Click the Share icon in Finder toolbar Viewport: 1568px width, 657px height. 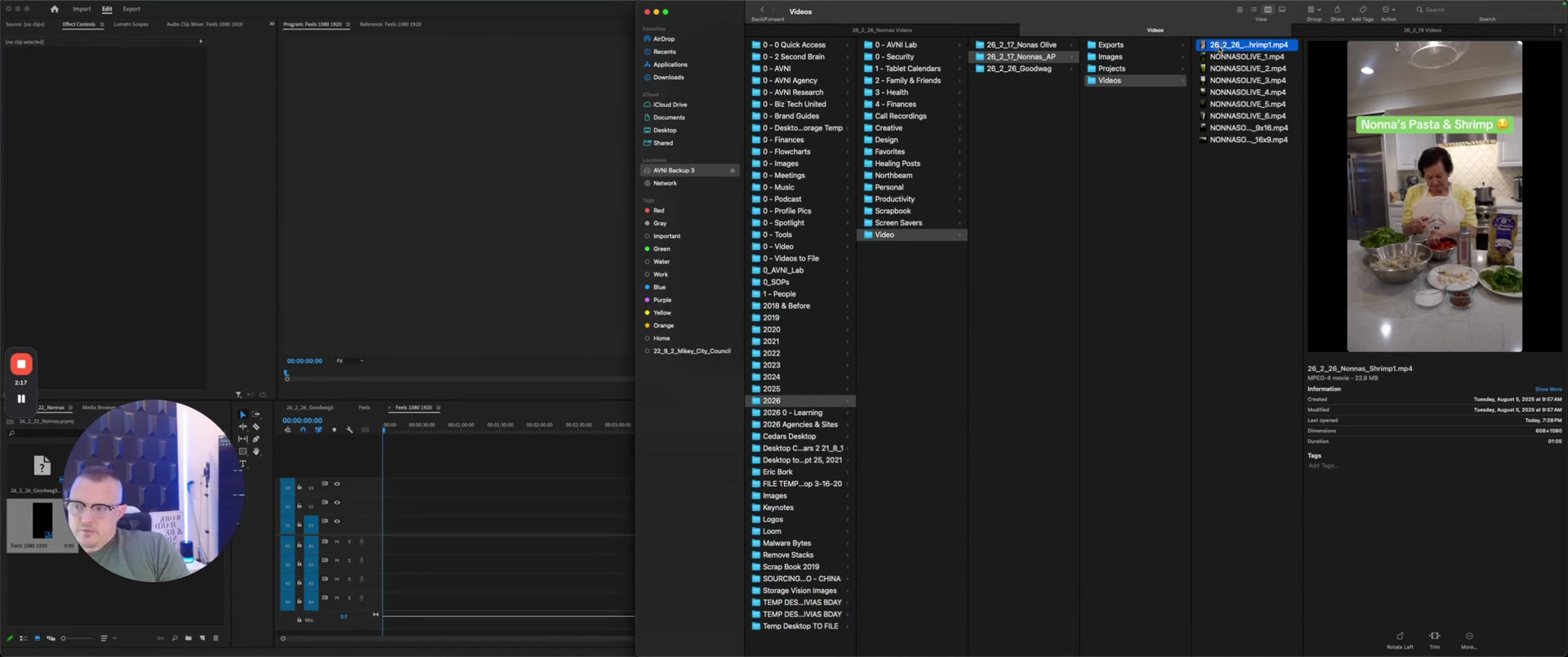point(1337,10)
